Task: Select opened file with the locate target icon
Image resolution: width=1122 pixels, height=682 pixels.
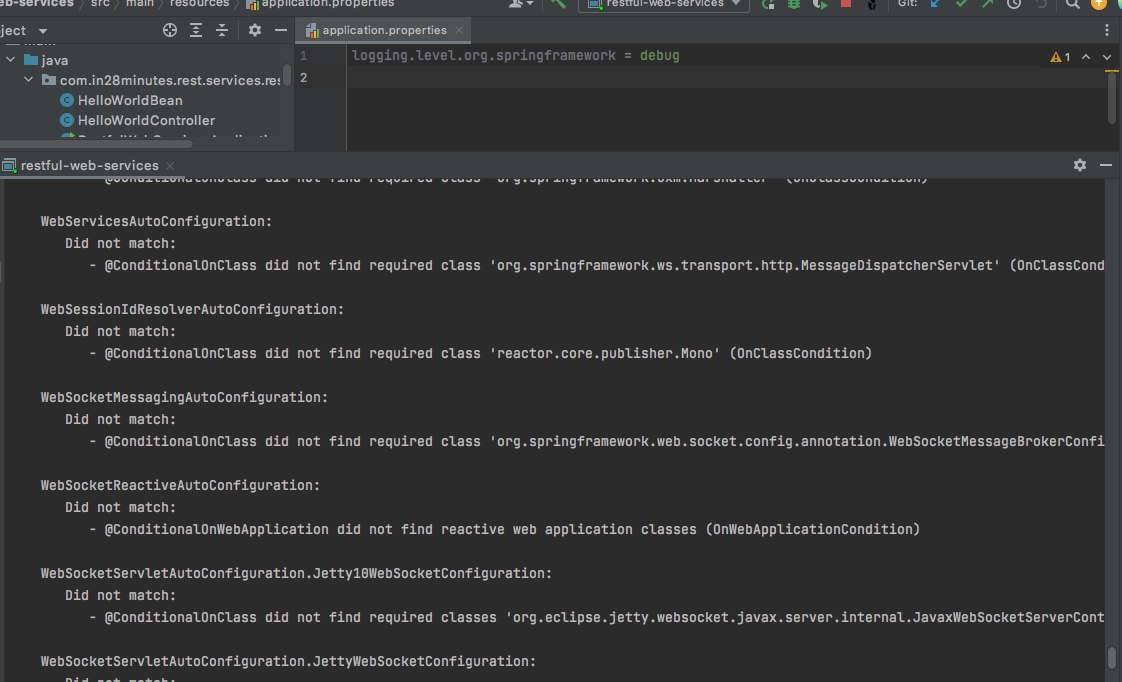Action: tap(170, 30)
